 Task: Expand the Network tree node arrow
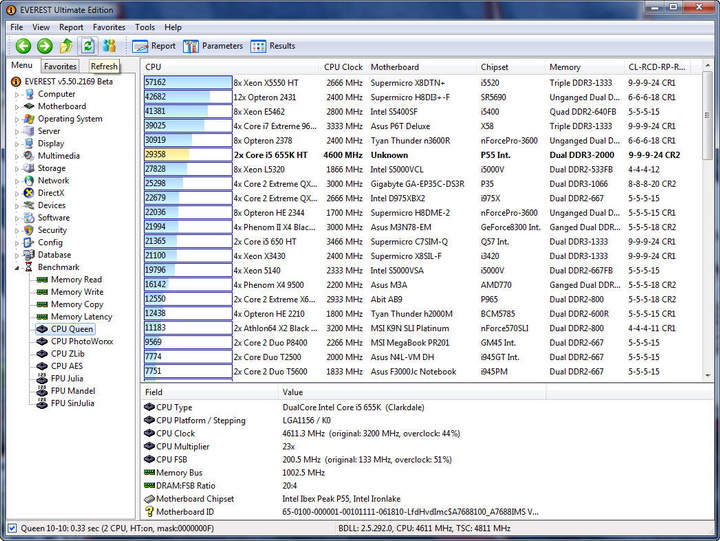[x=17, y=182]
